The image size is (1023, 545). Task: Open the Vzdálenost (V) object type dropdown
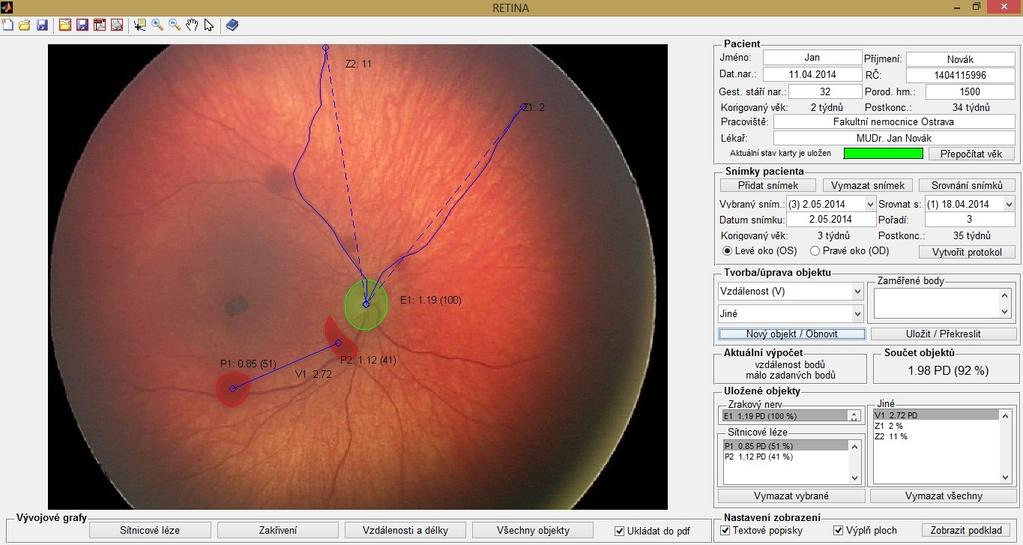click(x=791, y=292)
